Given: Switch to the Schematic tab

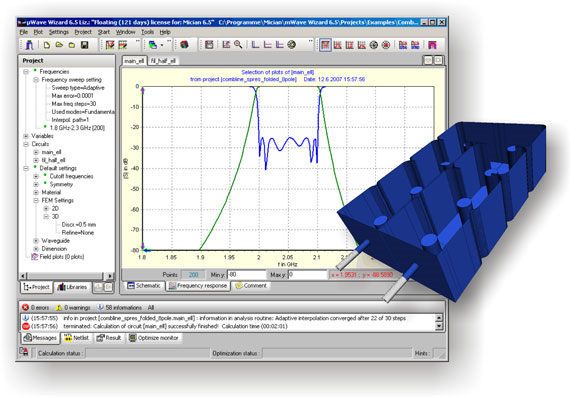Looking at the screenshot, I should coord(144,286).
